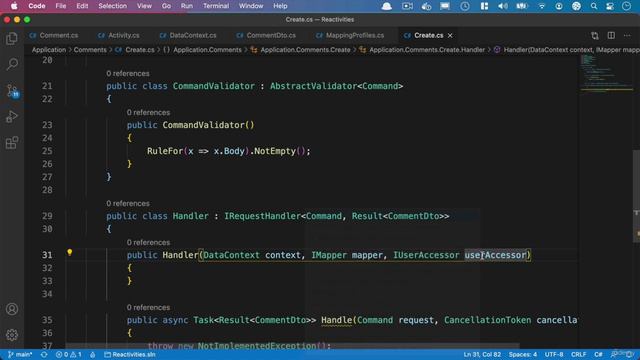This screenshot has height=360, width=640.
Task: Open the Help menu
Action: click(280, 6)
